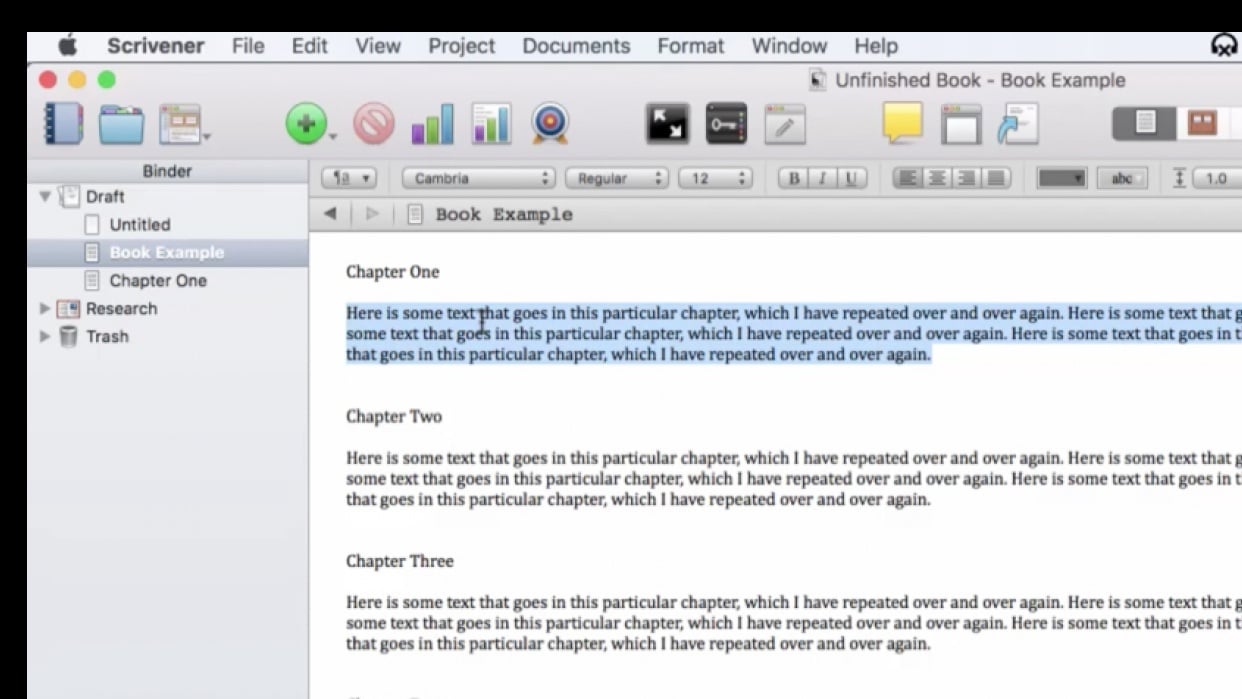The height and width of the screenshot is (699, 1242).
Task: Click the window title document proxy icon
Action: coord(818,80)
